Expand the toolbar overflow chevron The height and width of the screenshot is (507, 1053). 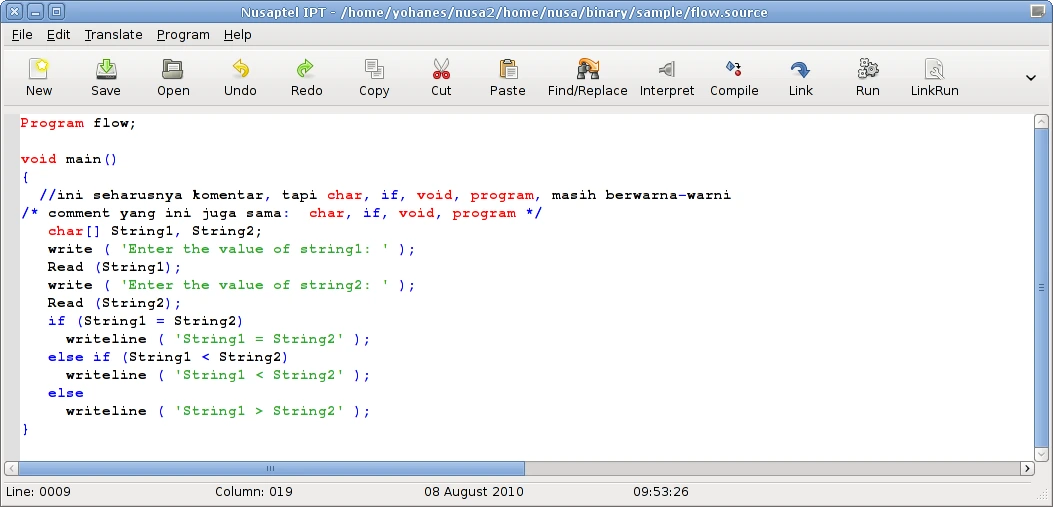(1031, 78)
